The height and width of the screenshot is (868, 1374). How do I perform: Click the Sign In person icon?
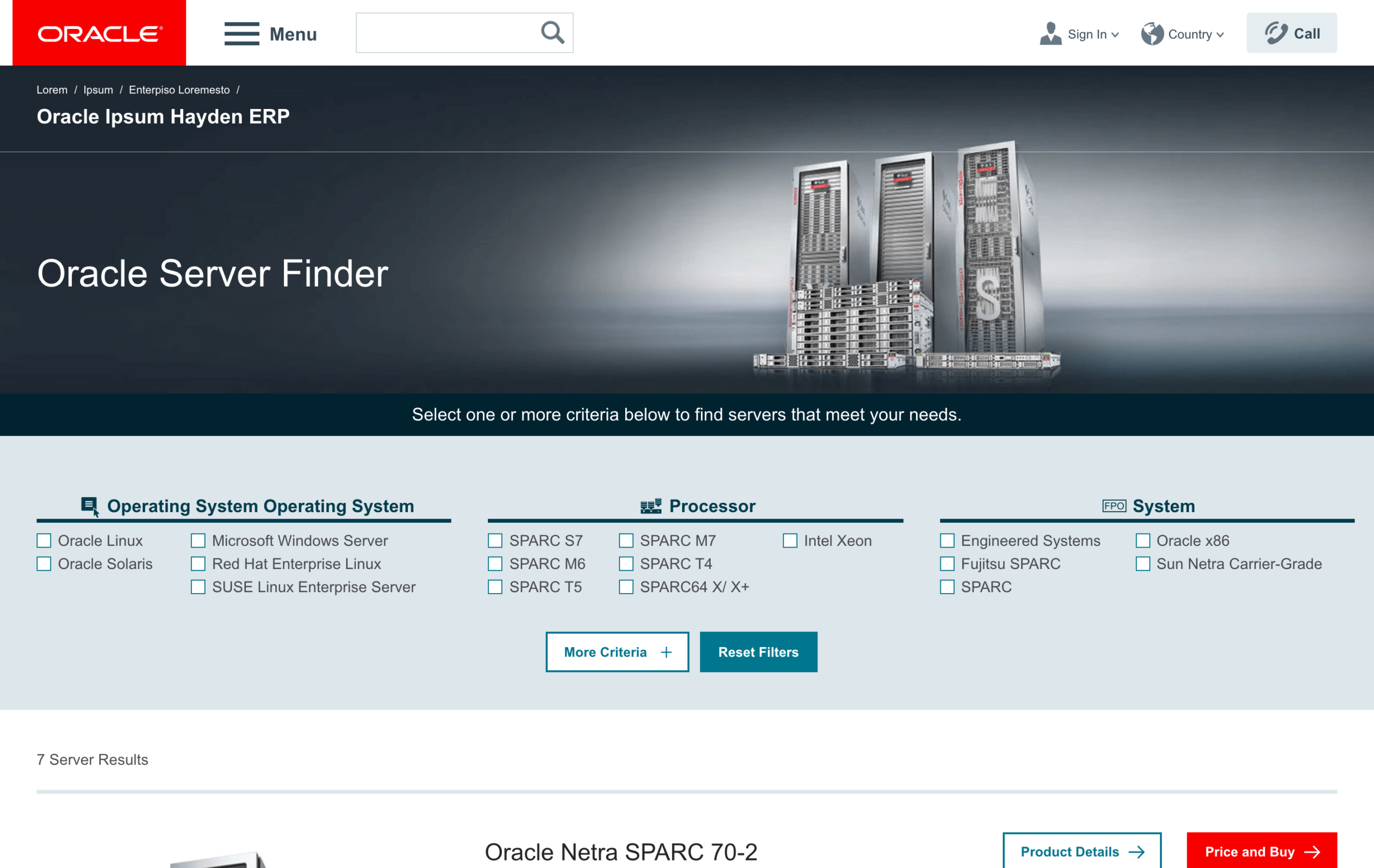click(x=1050, y=34)
